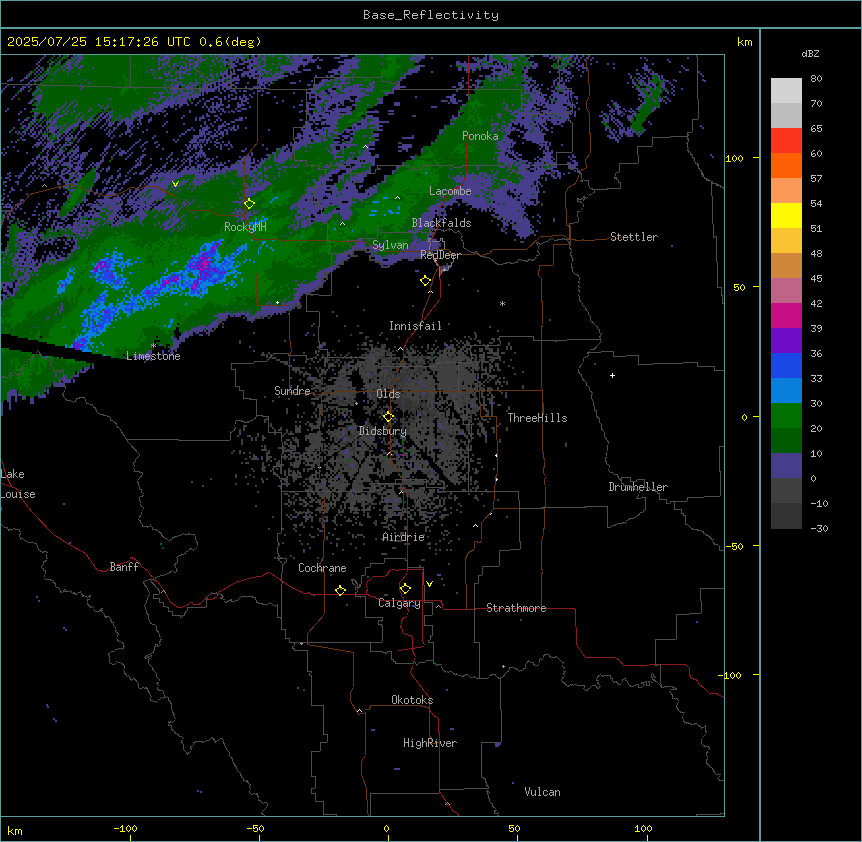Screen dimensions: 862x842
Task: Pick the red 60-65 dBZ legend color
Action: 786,141
